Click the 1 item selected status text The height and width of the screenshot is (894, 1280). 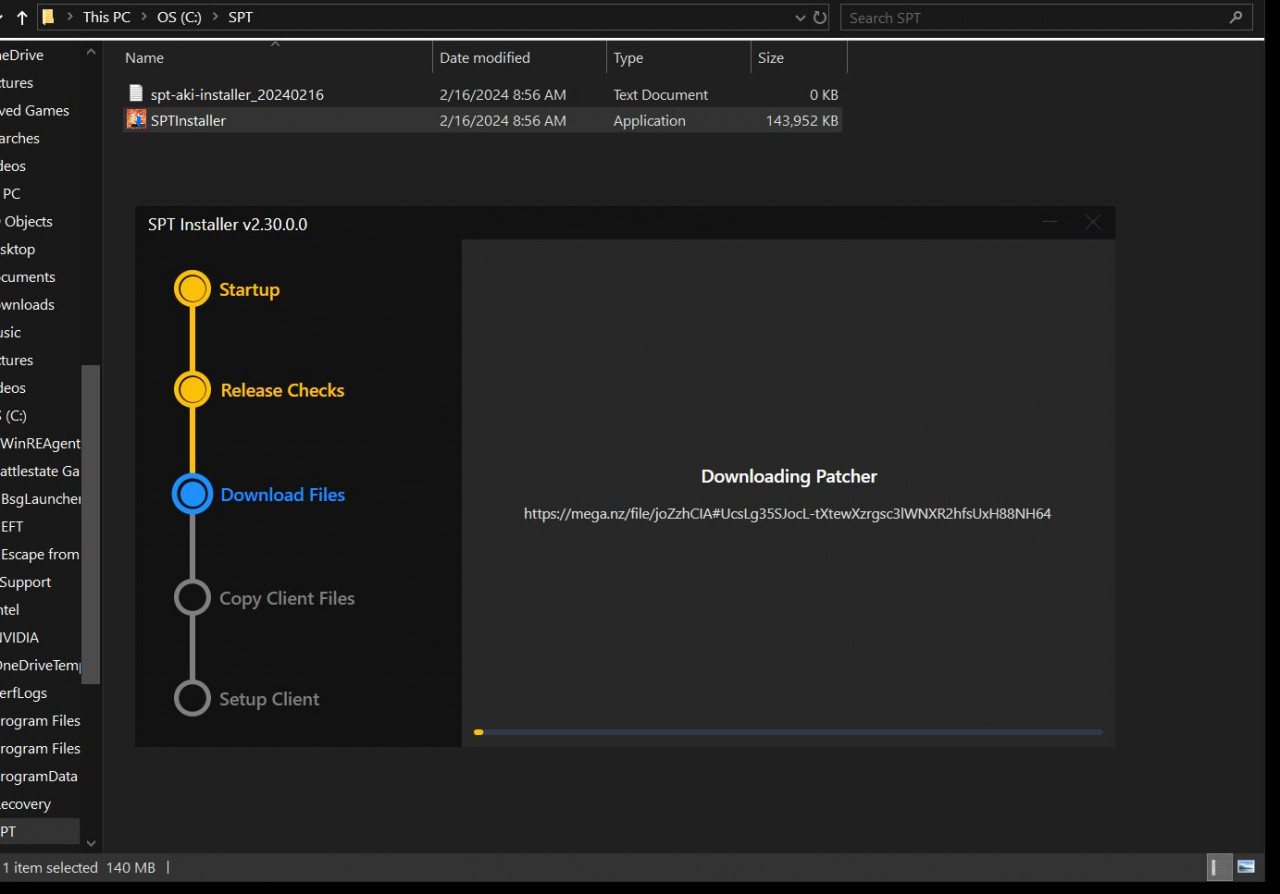(x=49, y=867)
